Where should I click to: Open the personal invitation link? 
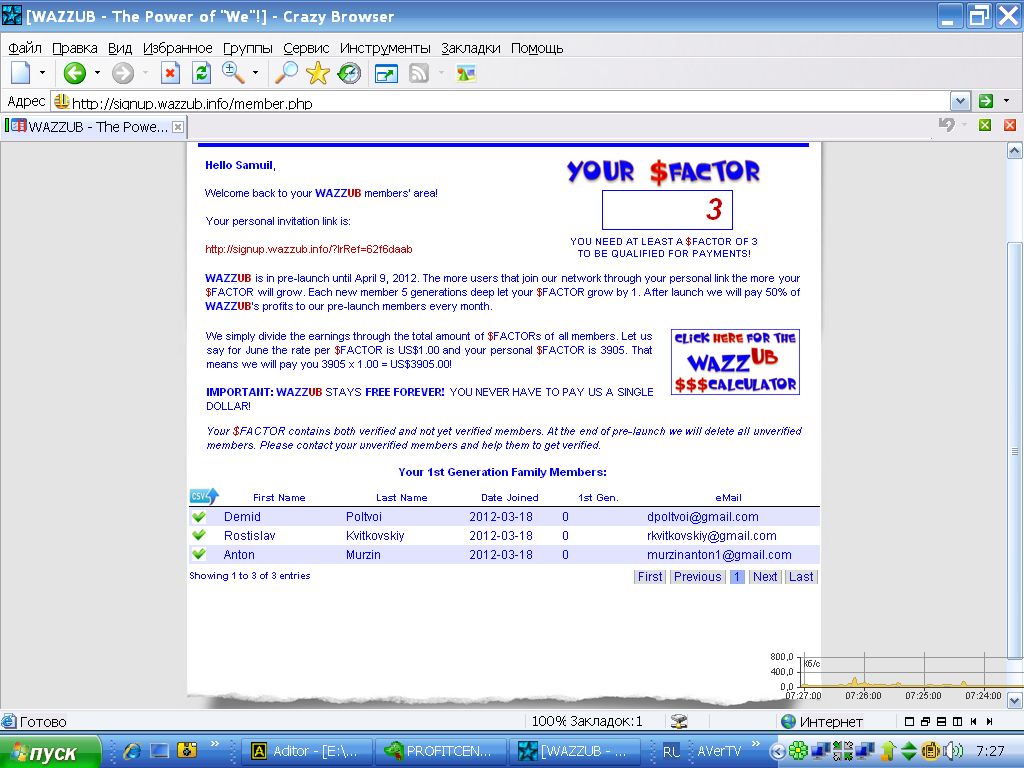(308, 249)
